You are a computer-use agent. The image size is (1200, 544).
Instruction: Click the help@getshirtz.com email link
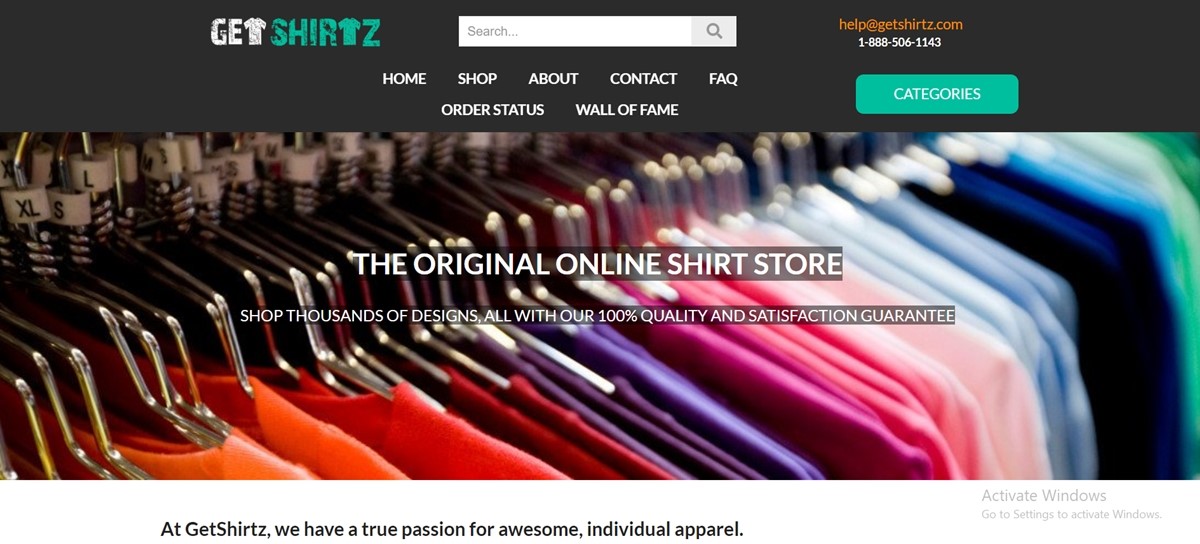coord(900,24)
